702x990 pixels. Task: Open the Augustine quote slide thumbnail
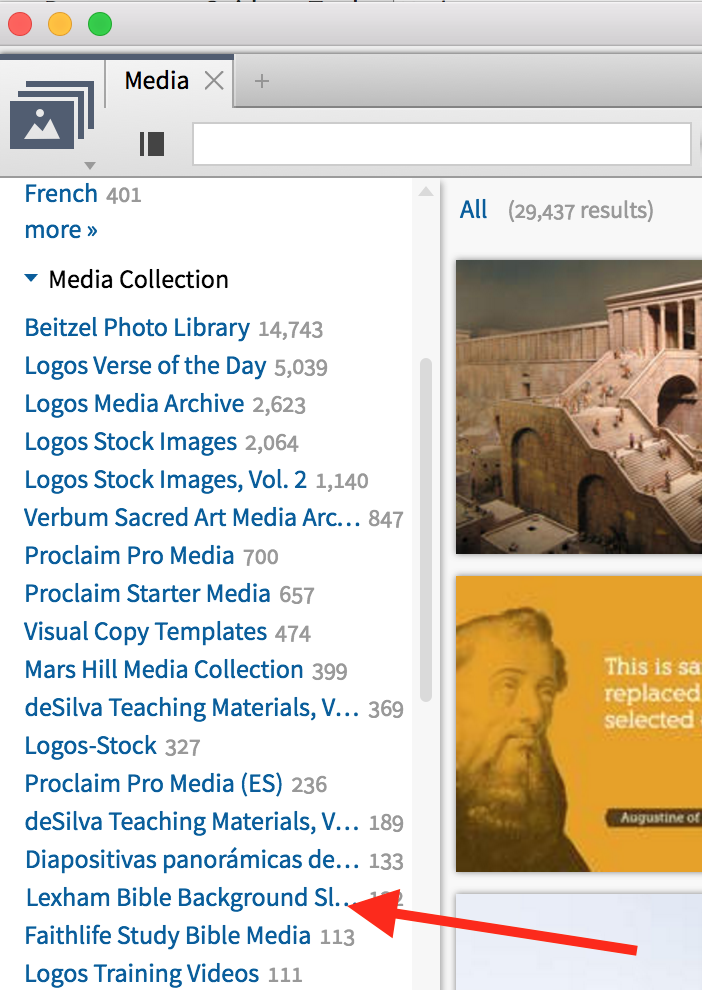(x=578, y=723)
